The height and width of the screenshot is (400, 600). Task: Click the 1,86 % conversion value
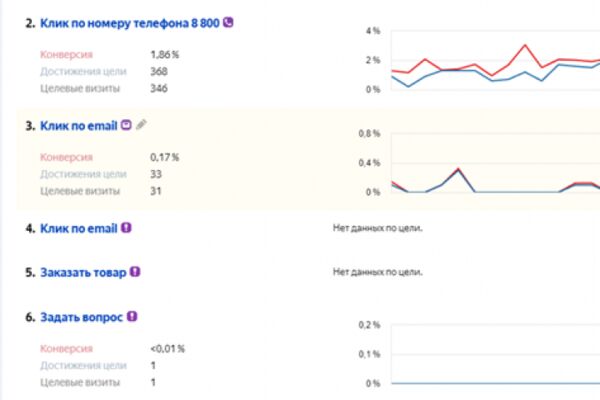(x=165, y=55)
